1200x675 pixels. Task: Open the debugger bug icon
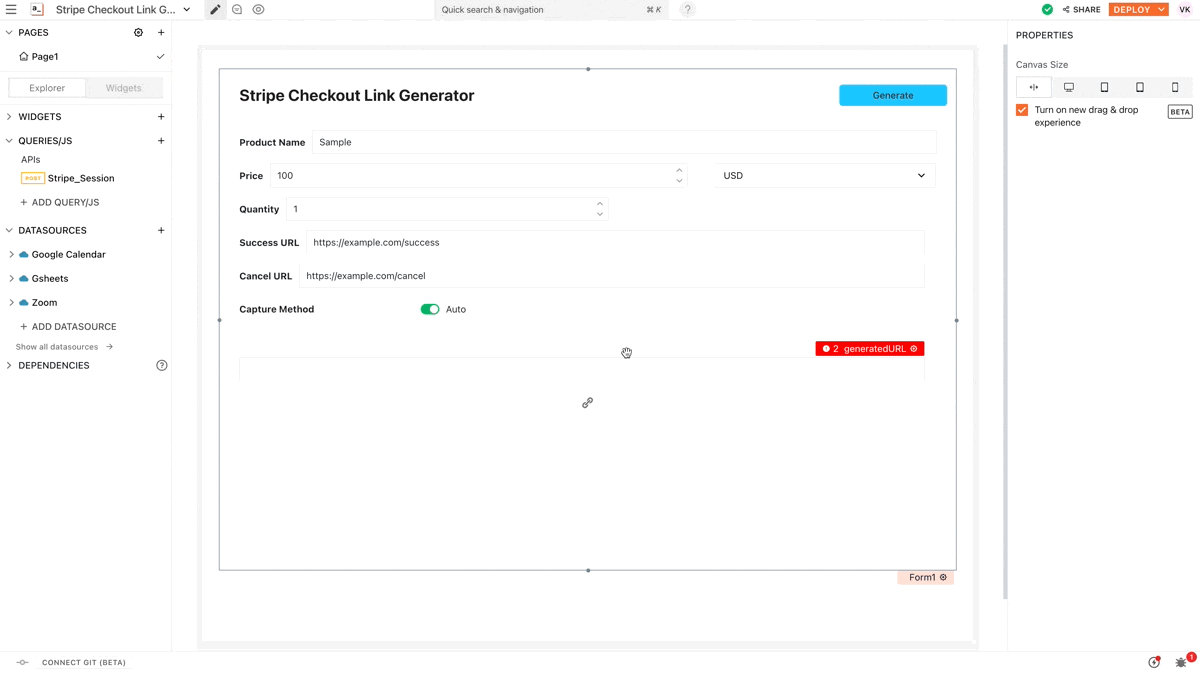[x=1181, y=662]
